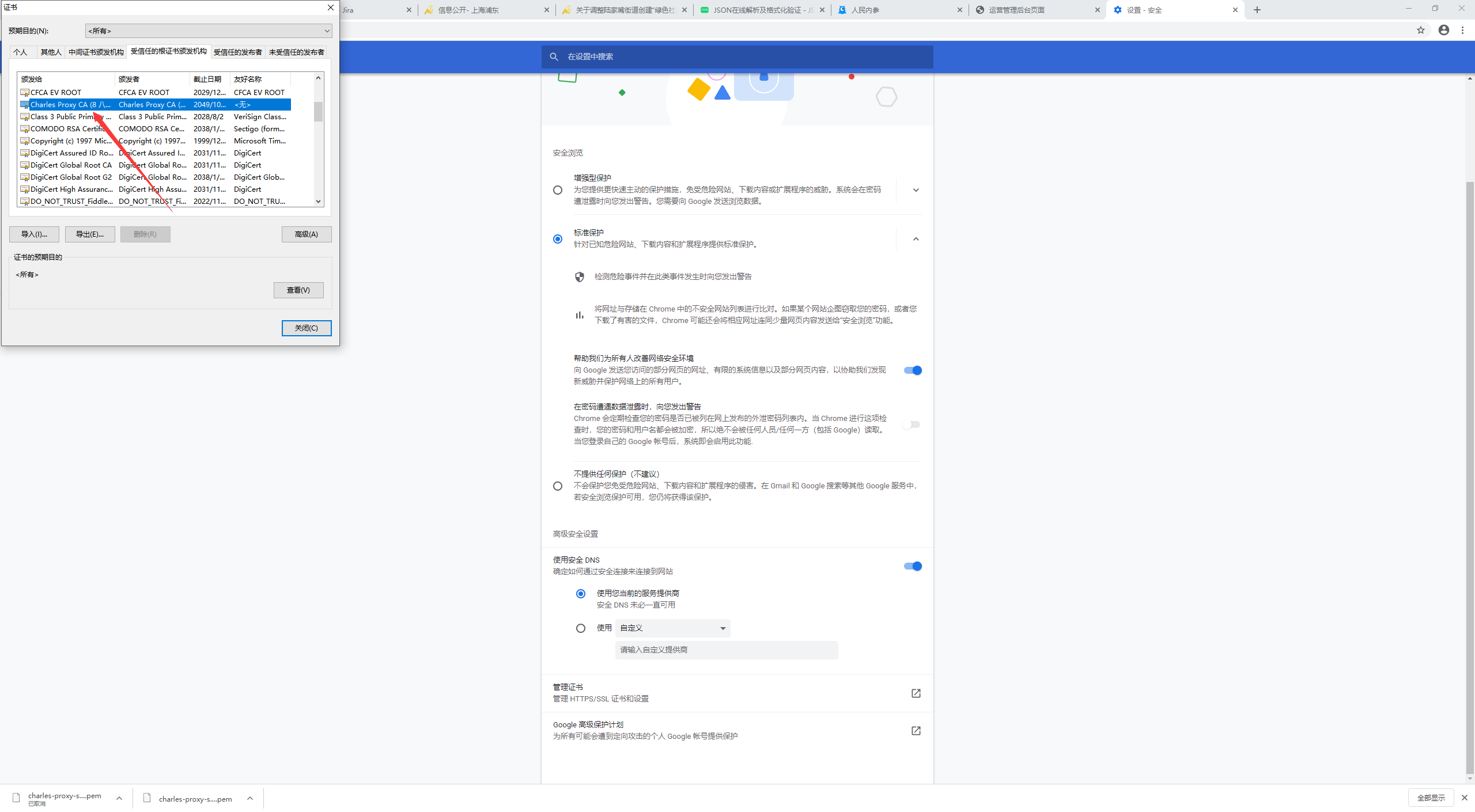Open Google Advanced Protection external link icon

coord(916,731)
